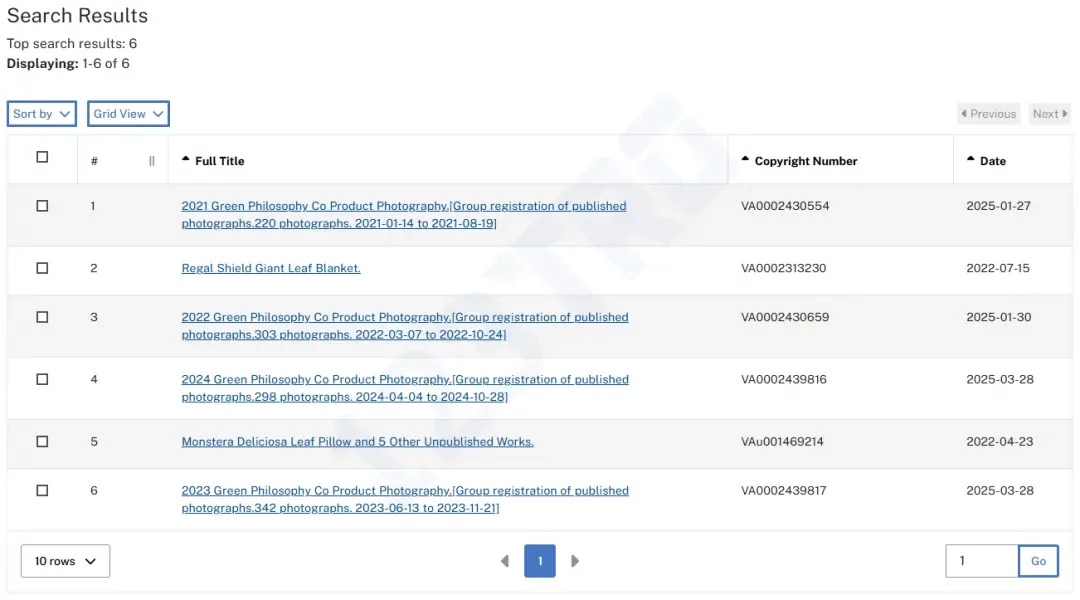The width and height of the screenshot is (1080, 600).
Task: Click the left pagination arrow at bottom
Action: [505, 561]
